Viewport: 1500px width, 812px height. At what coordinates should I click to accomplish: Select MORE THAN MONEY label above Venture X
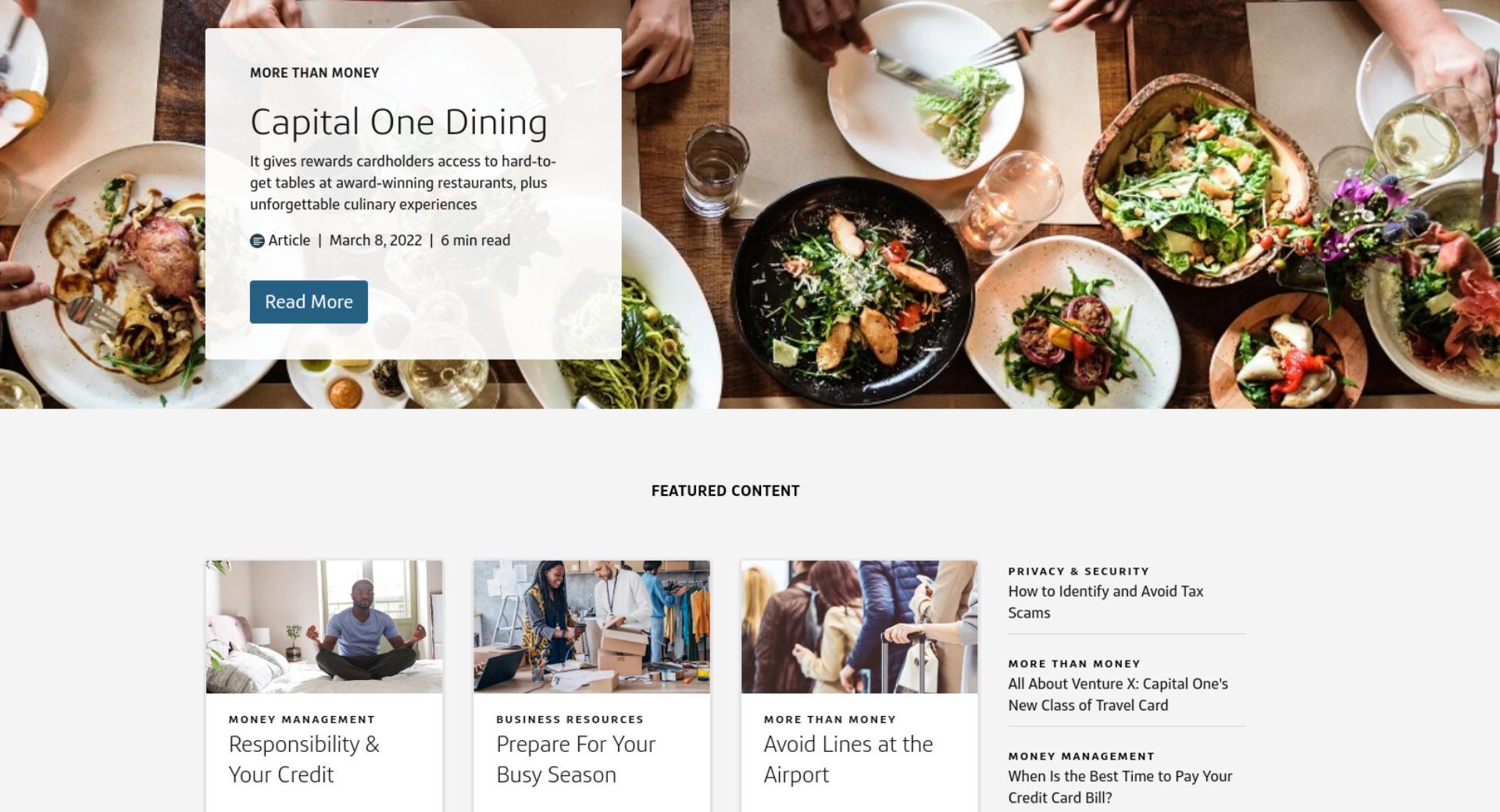point(1074,664)
